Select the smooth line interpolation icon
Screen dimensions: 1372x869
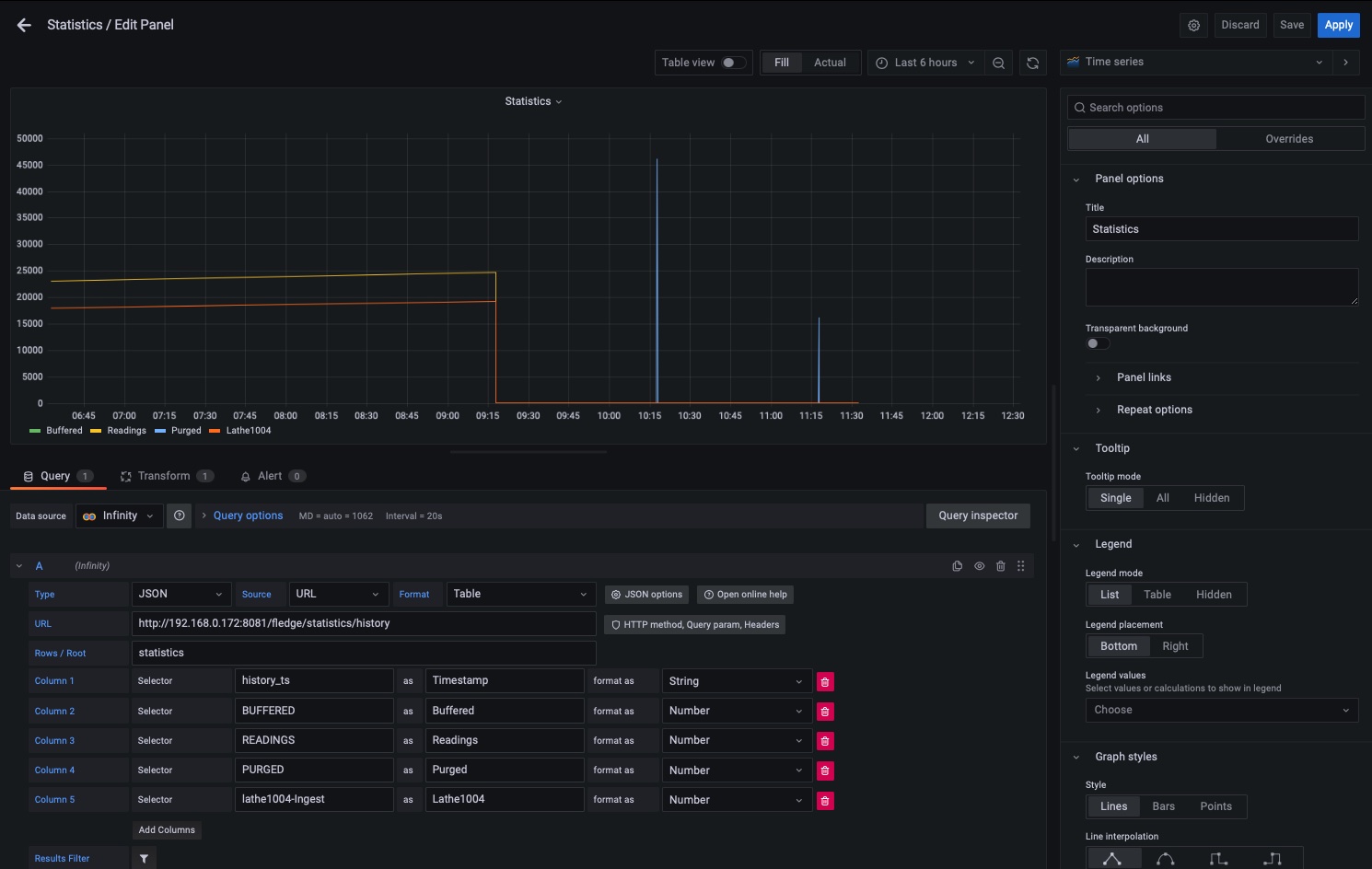[1166, 858]
